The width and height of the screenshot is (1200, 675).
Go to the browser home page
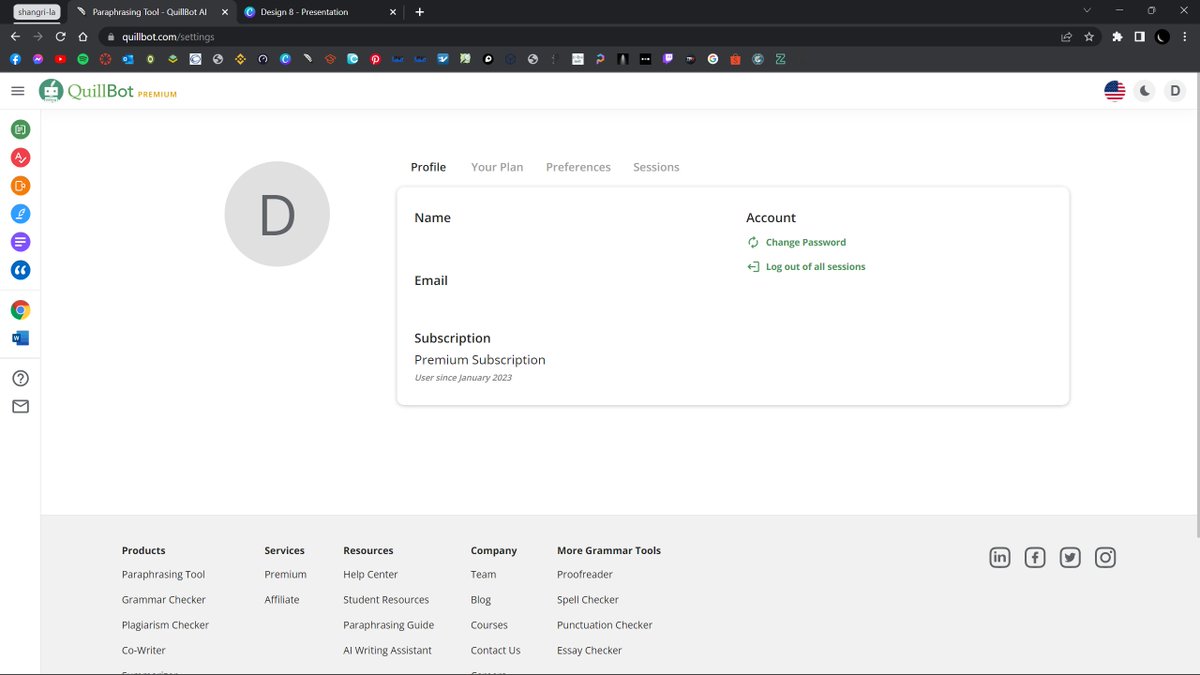point(83,36)
